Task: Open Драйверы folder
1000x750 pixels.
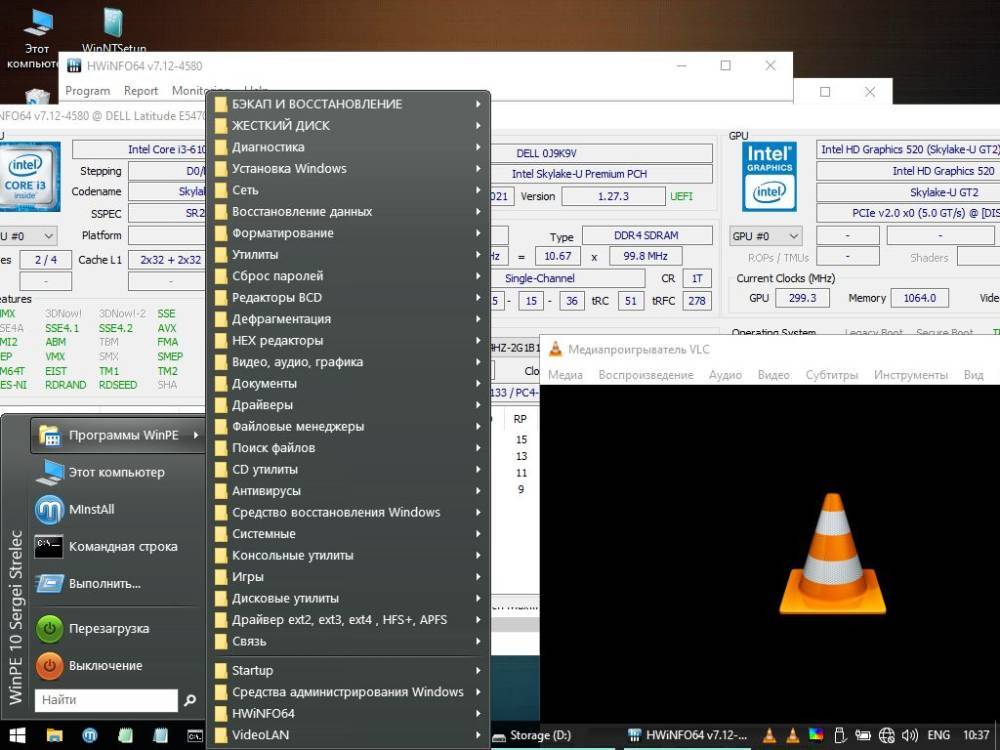Action: pos(348,405)
